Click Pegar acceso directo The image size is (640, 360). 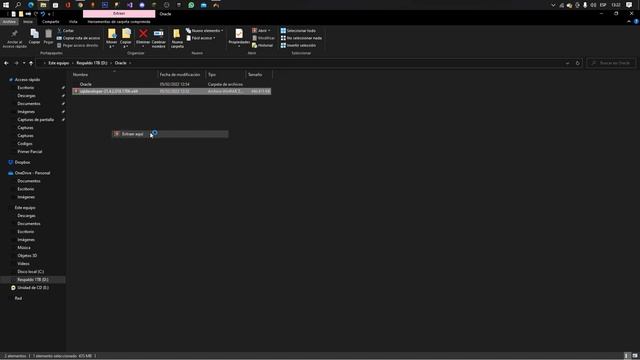click(x=78, y=45)
